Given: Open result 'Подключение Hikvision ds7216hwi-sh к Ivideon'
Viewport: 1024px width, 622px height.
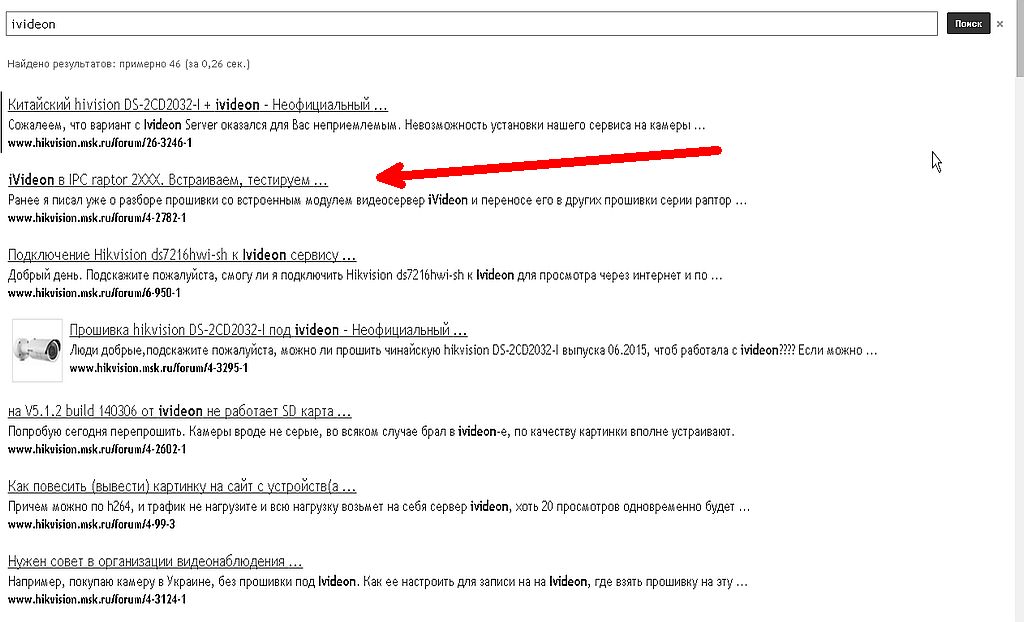Looking at the screenshot, I should click(182, 255).
